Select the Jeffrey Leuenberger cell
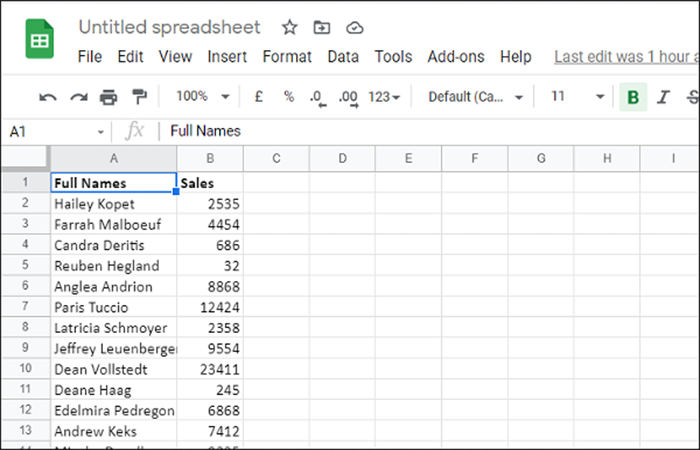This screenshot has height=450, width=700. tap(114, 348)
